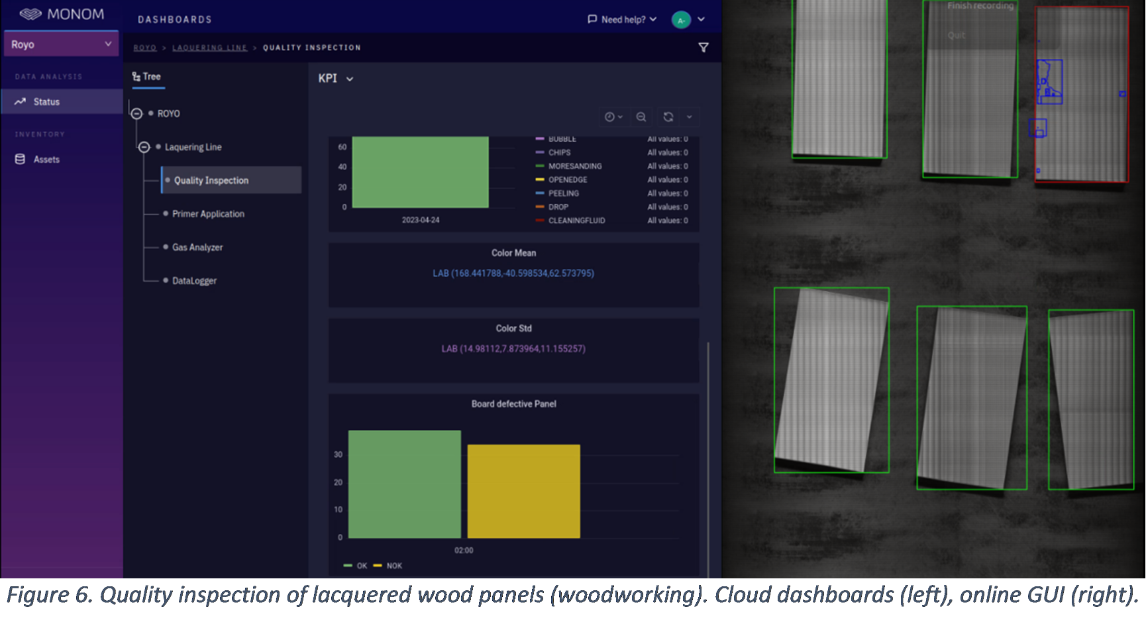Viewport: 1146px width, 618px height.
Task: Click the Laquering Line breadcrumb link
Action: point(208,47)
